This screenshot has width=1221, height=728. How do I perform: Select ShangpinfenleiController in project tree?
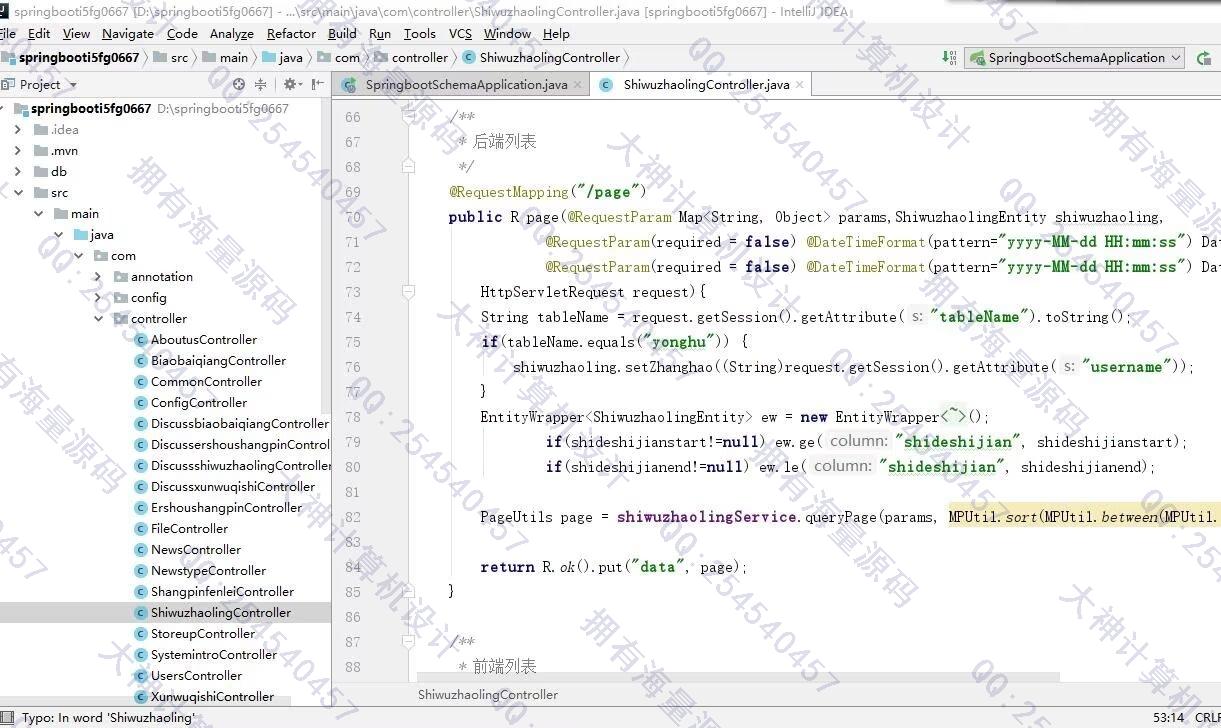(222, 592)
